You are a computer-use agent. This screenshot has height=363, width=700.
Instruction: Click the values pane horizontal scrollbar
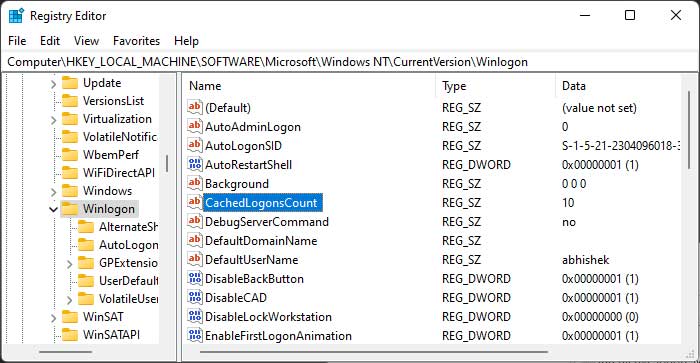[x=374, y=352]
